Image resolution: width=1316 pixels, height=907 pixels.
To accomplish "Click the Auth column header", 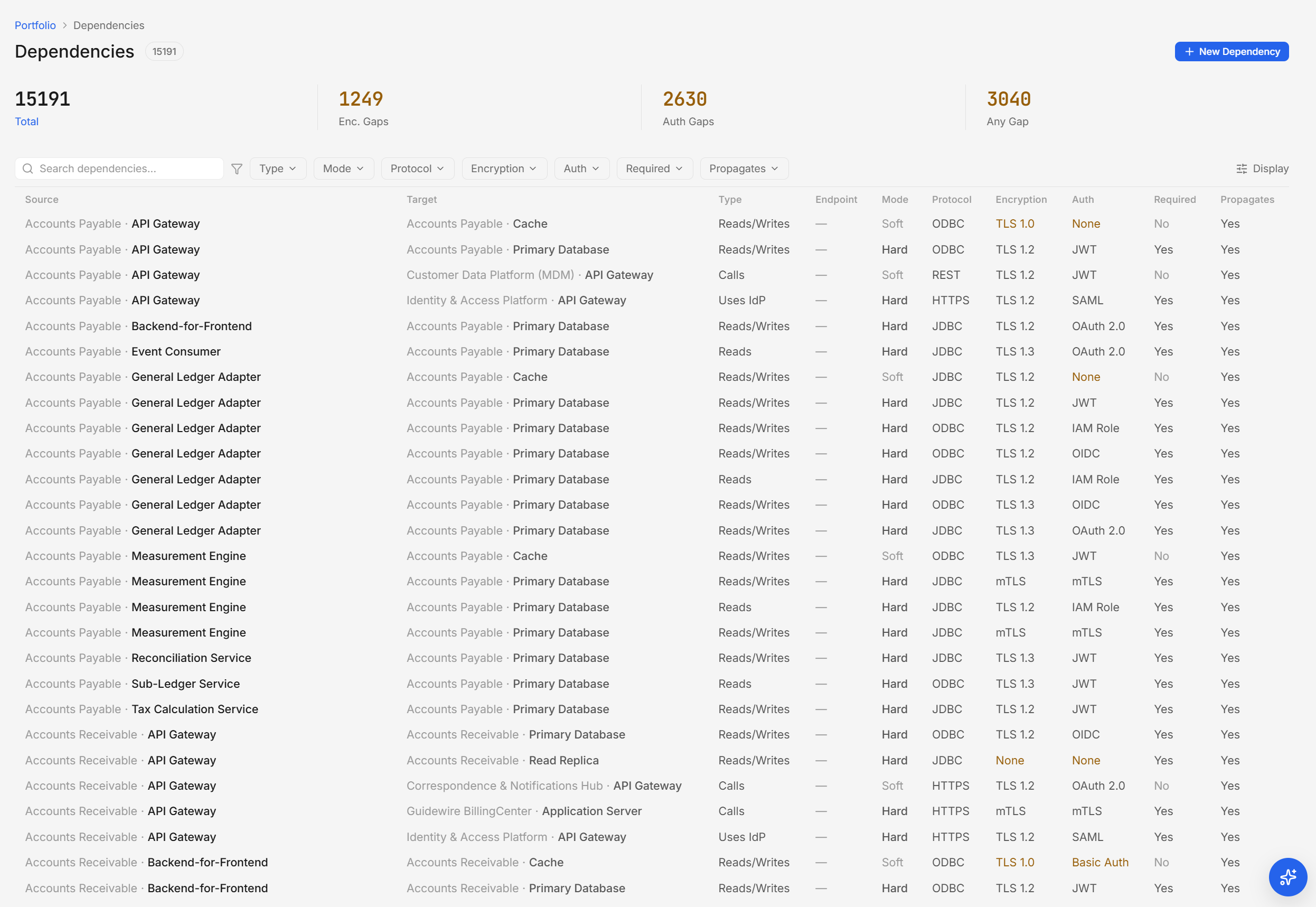I will click(1083, 200).
